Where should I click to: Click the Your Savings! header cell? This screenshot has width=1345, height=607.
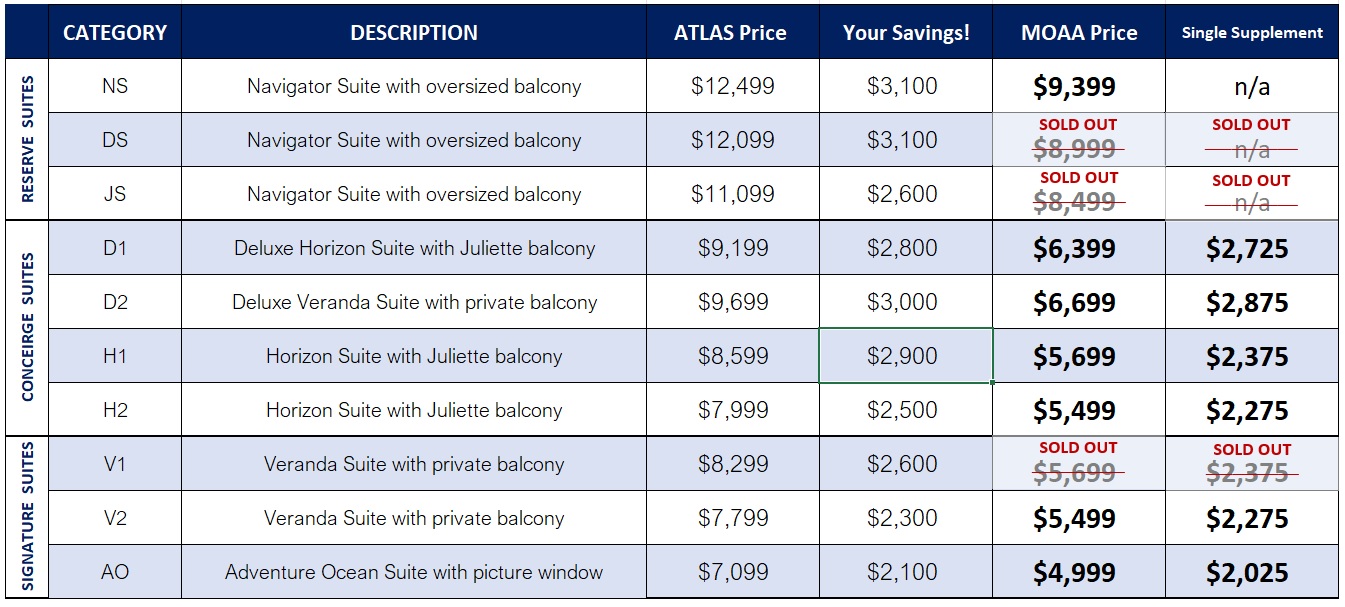point(906,32)
